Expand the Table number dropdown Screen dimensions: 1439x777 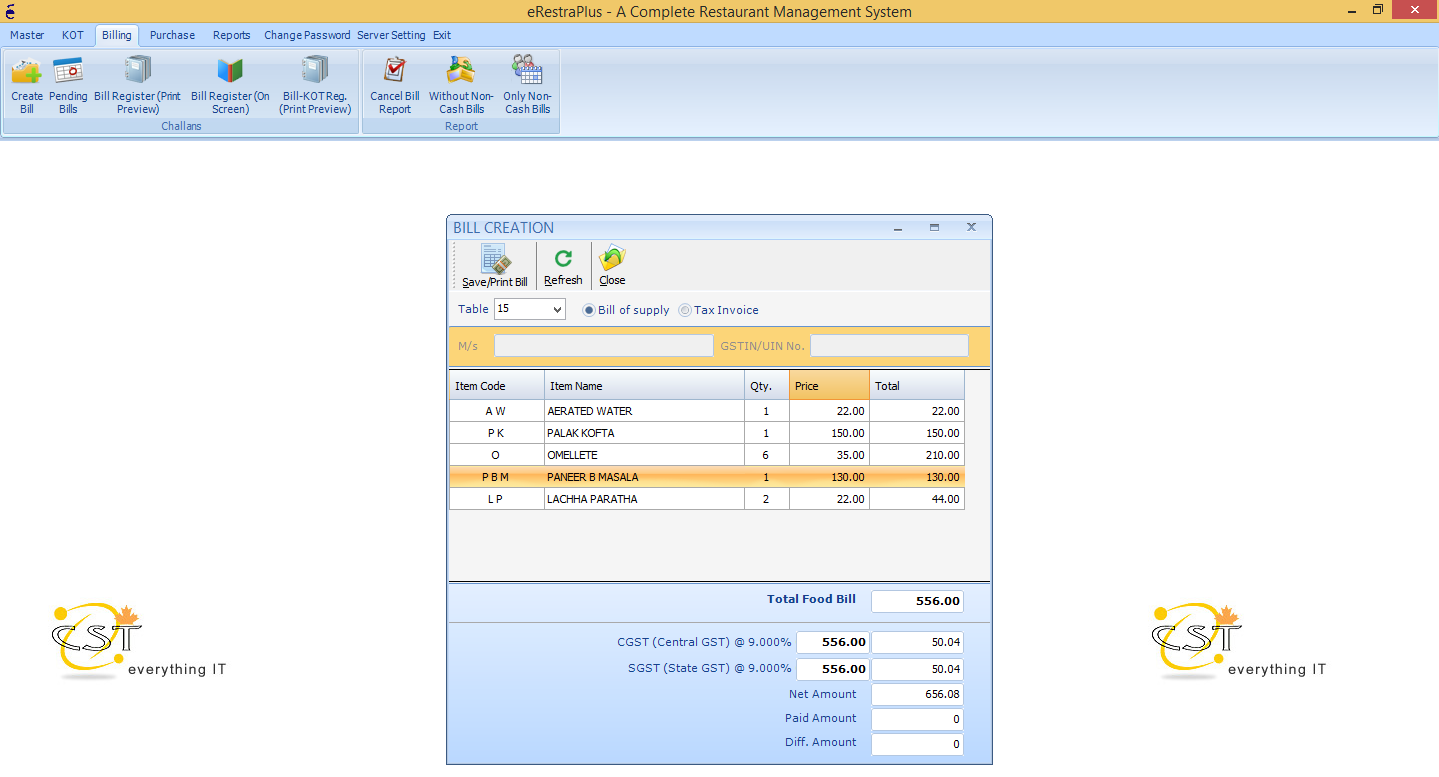pyautogui.click(x=558, y=310)
